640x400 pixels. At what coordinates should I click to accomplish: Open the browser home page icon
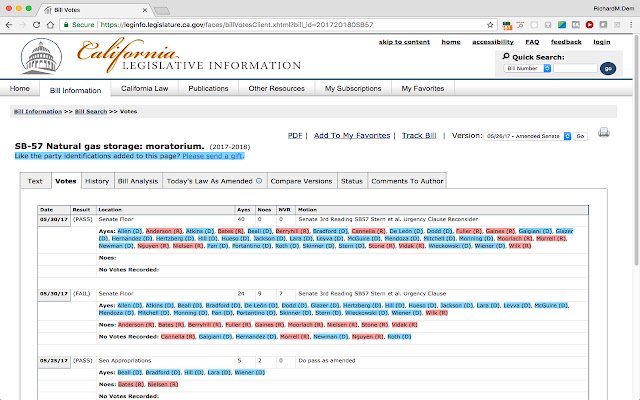pyautogui.click(x=50, y=25)
